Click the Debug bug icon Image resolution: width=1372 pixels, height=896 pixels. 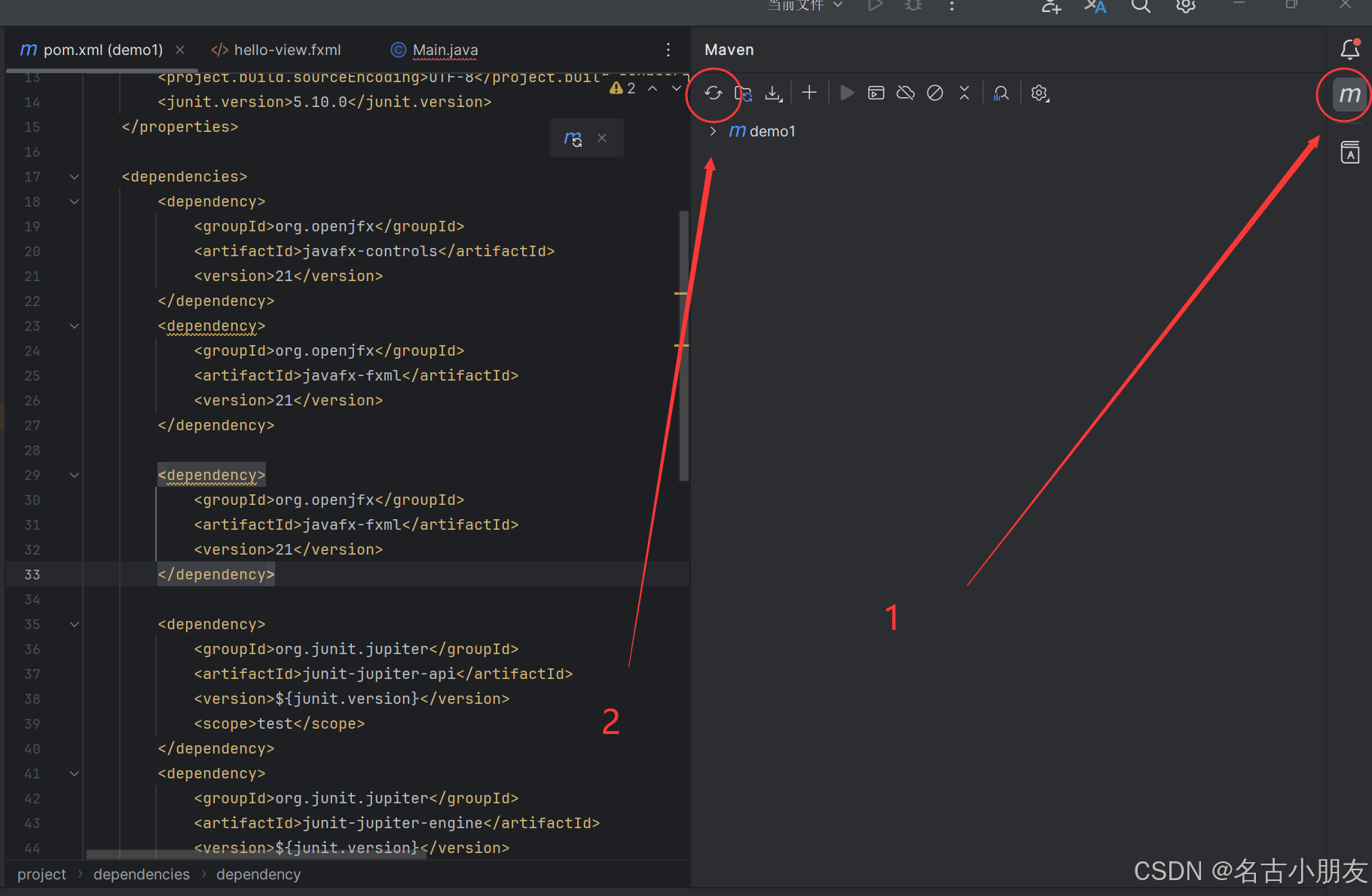(913, 5)
